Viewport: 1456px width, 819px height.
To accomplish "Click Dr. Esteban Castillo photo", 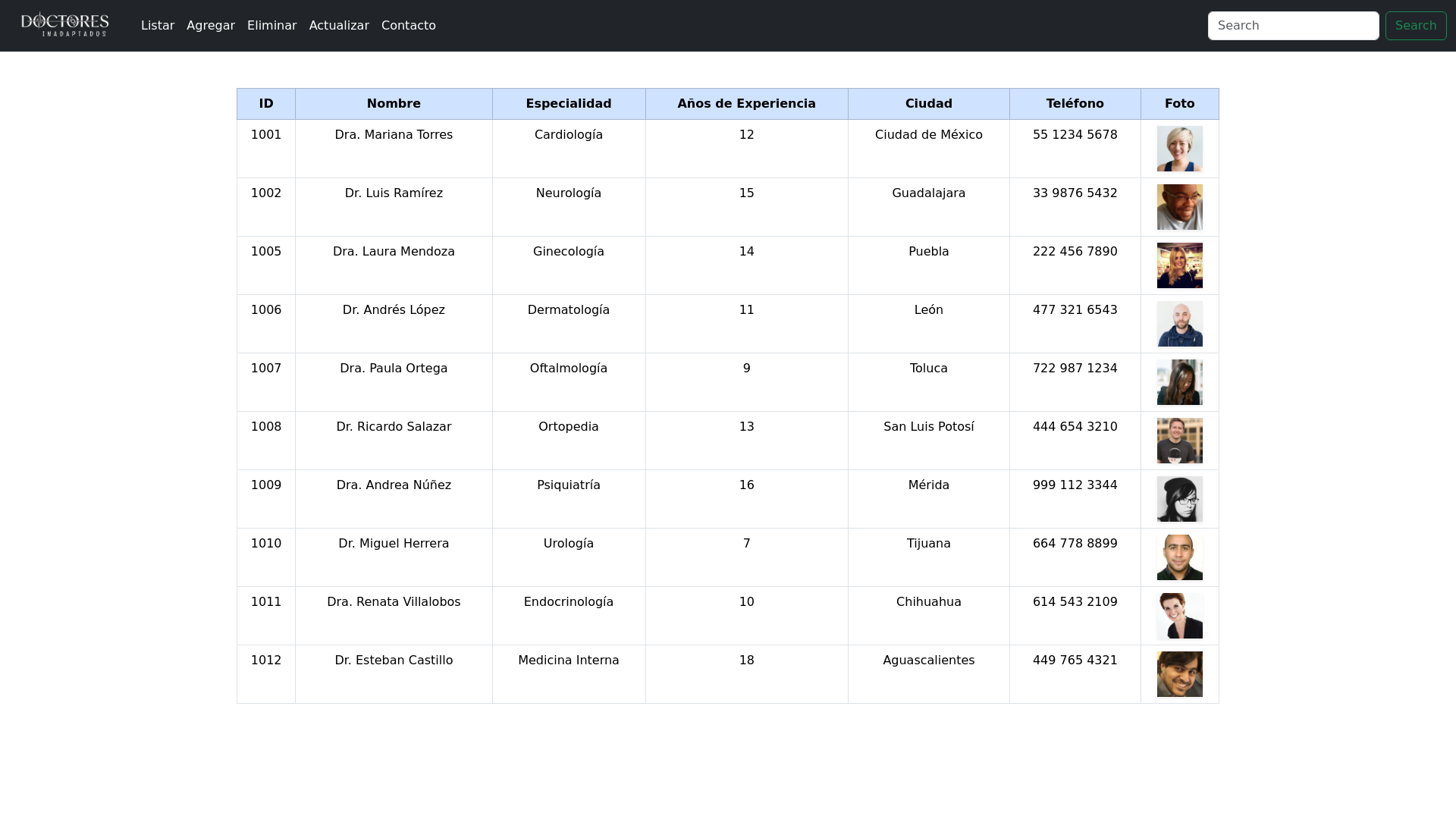I will point(1179,674).
